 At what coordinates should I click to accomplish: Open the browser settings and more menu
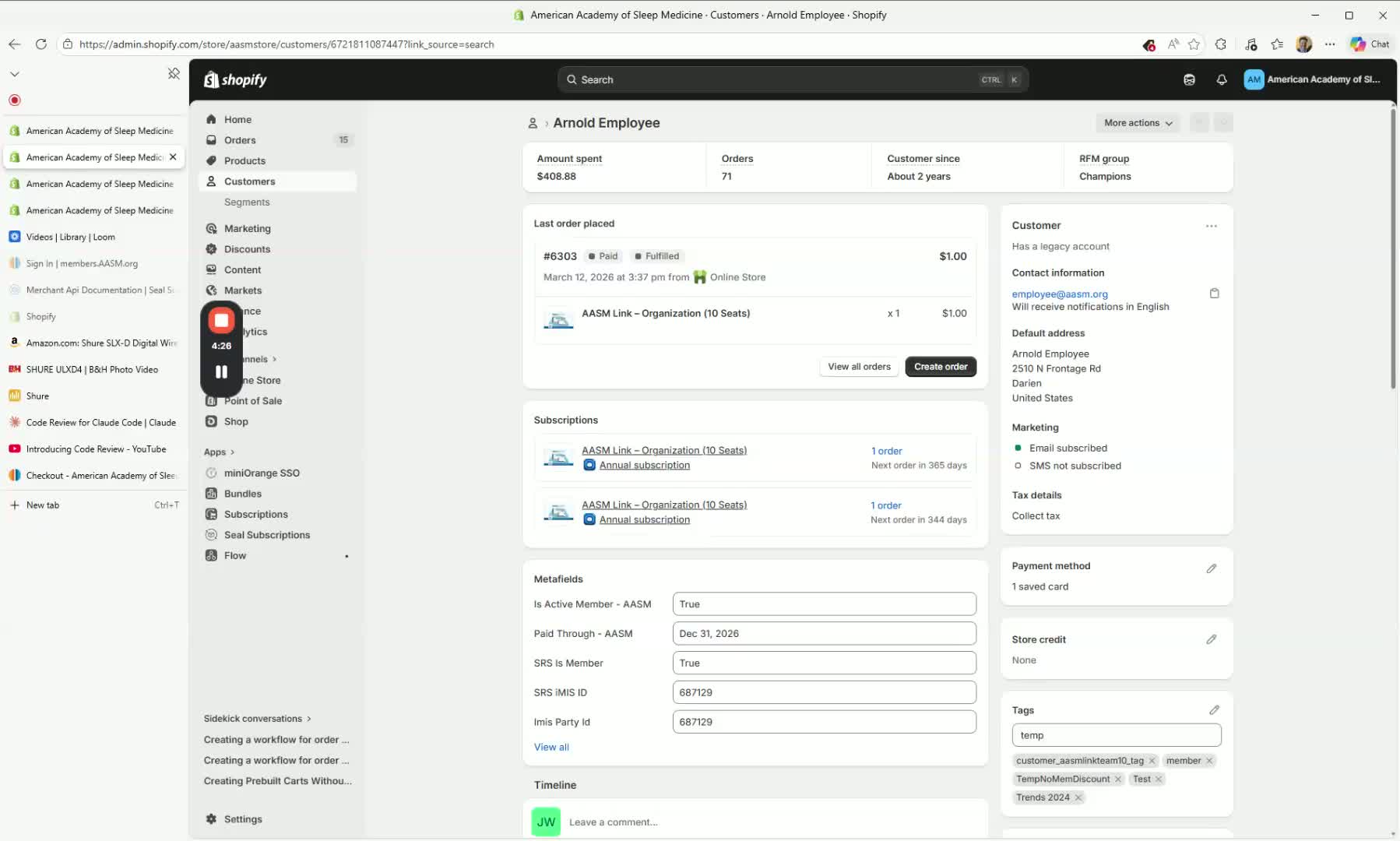click(x=1330, y=44)
